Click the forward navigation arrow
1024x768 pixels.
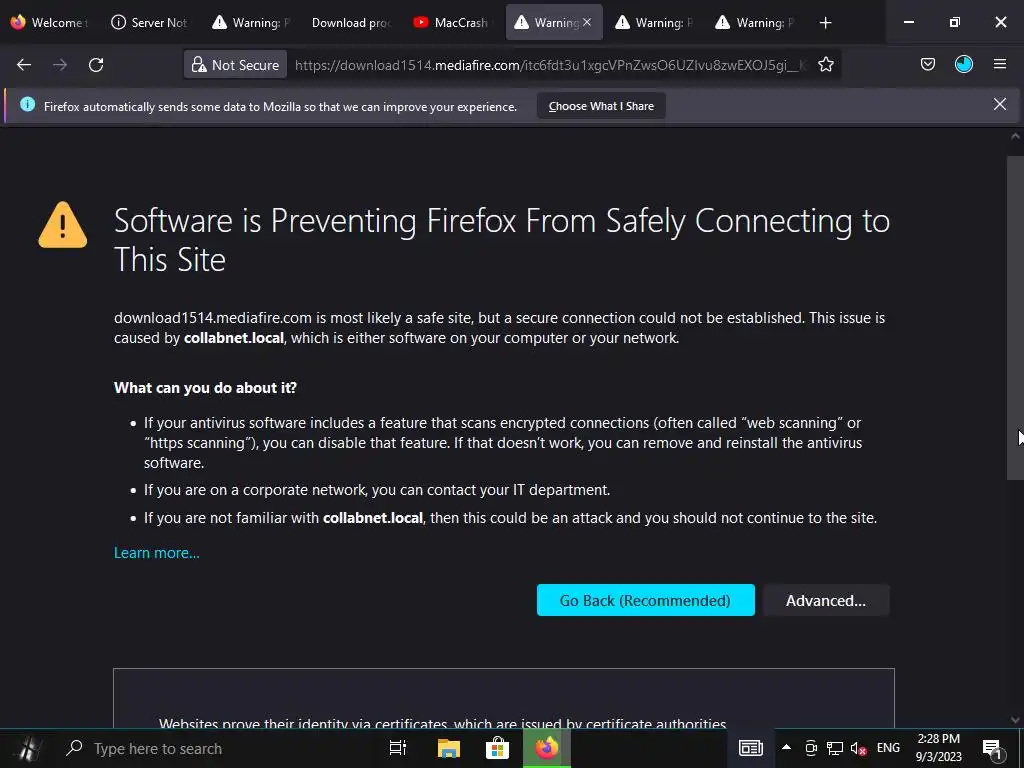(60, 65)
